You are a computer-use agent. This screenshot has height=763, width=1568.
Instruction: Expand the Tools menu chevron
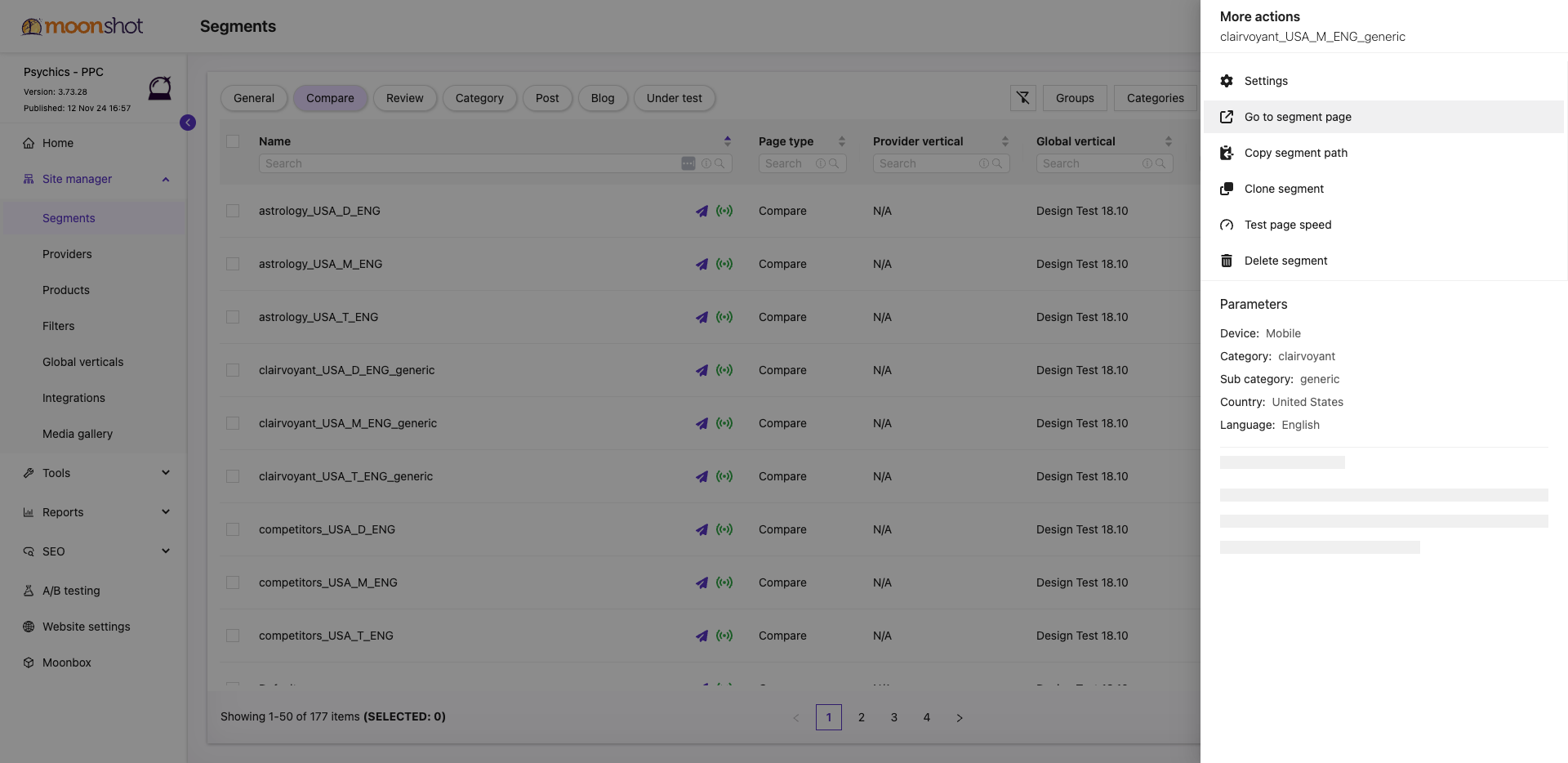click(x=166, y=473)
